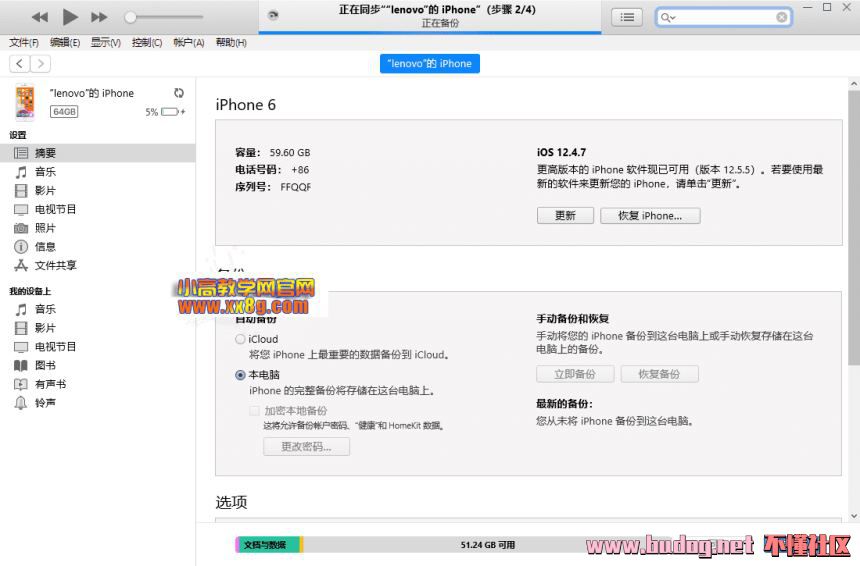
Task: Open the 显示(V) menu
Action: [106, 42]
